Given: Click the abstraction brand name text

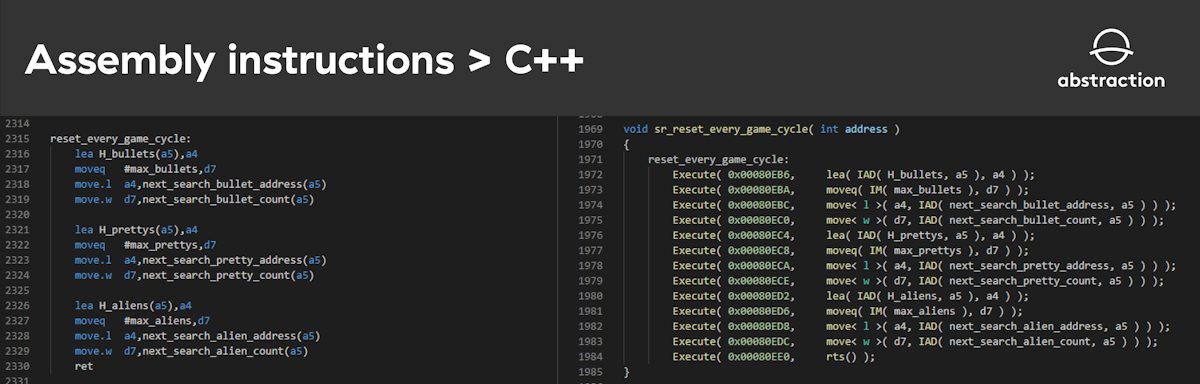Looking at the screenshot, I should [1111, 81].
